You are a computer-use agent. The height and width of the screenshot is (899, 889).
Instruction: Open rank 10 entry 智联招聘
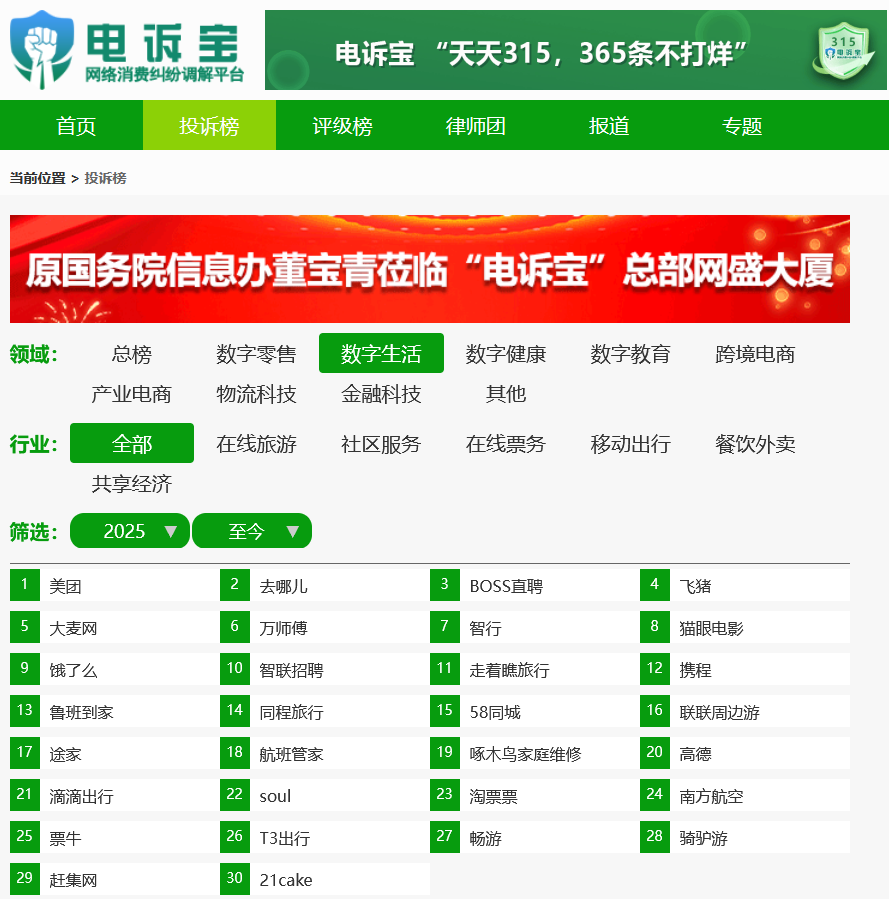[325, 669]
